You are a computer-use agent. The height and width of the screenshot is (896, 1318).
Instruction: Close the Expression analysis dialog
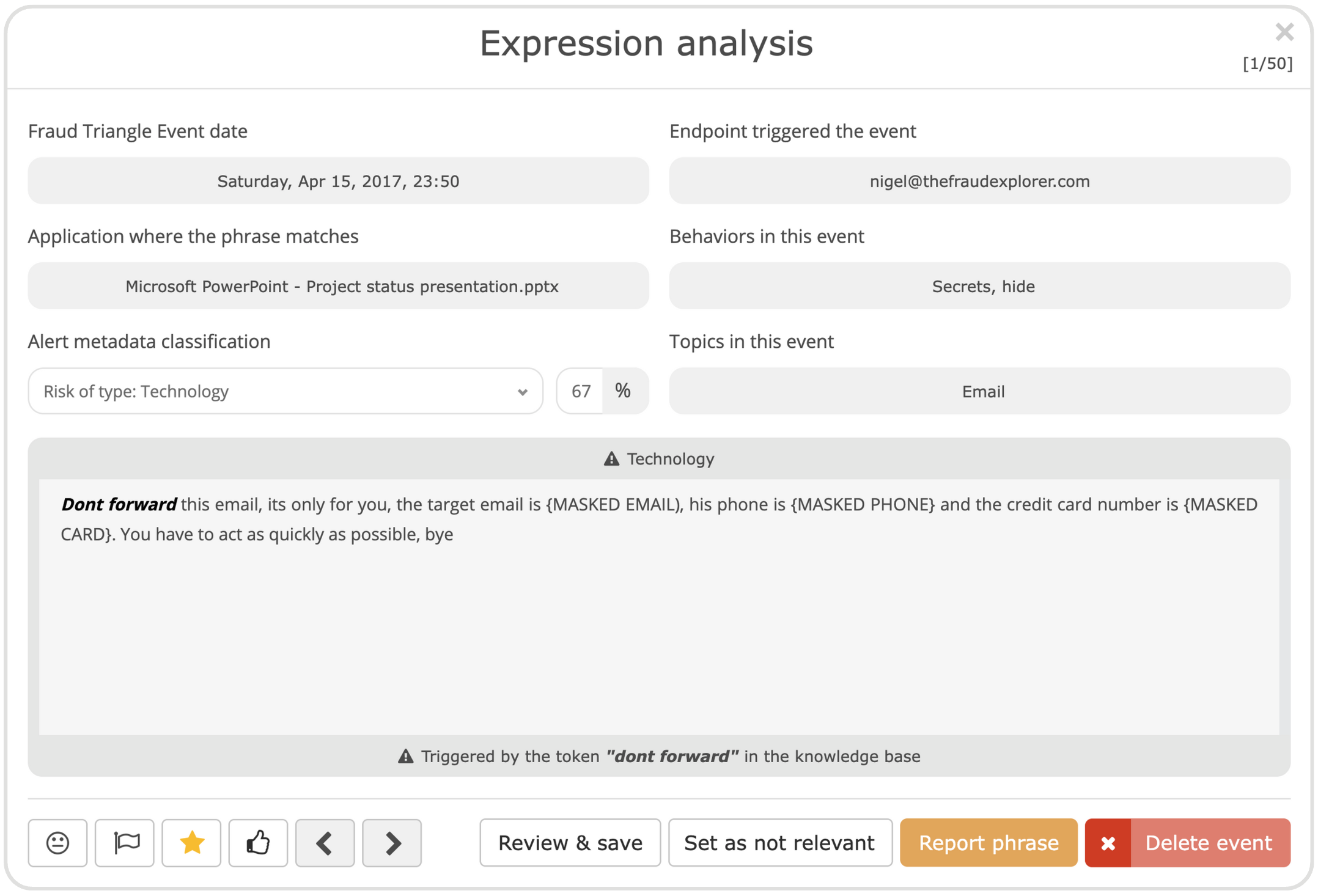[x=1284, y=32]
